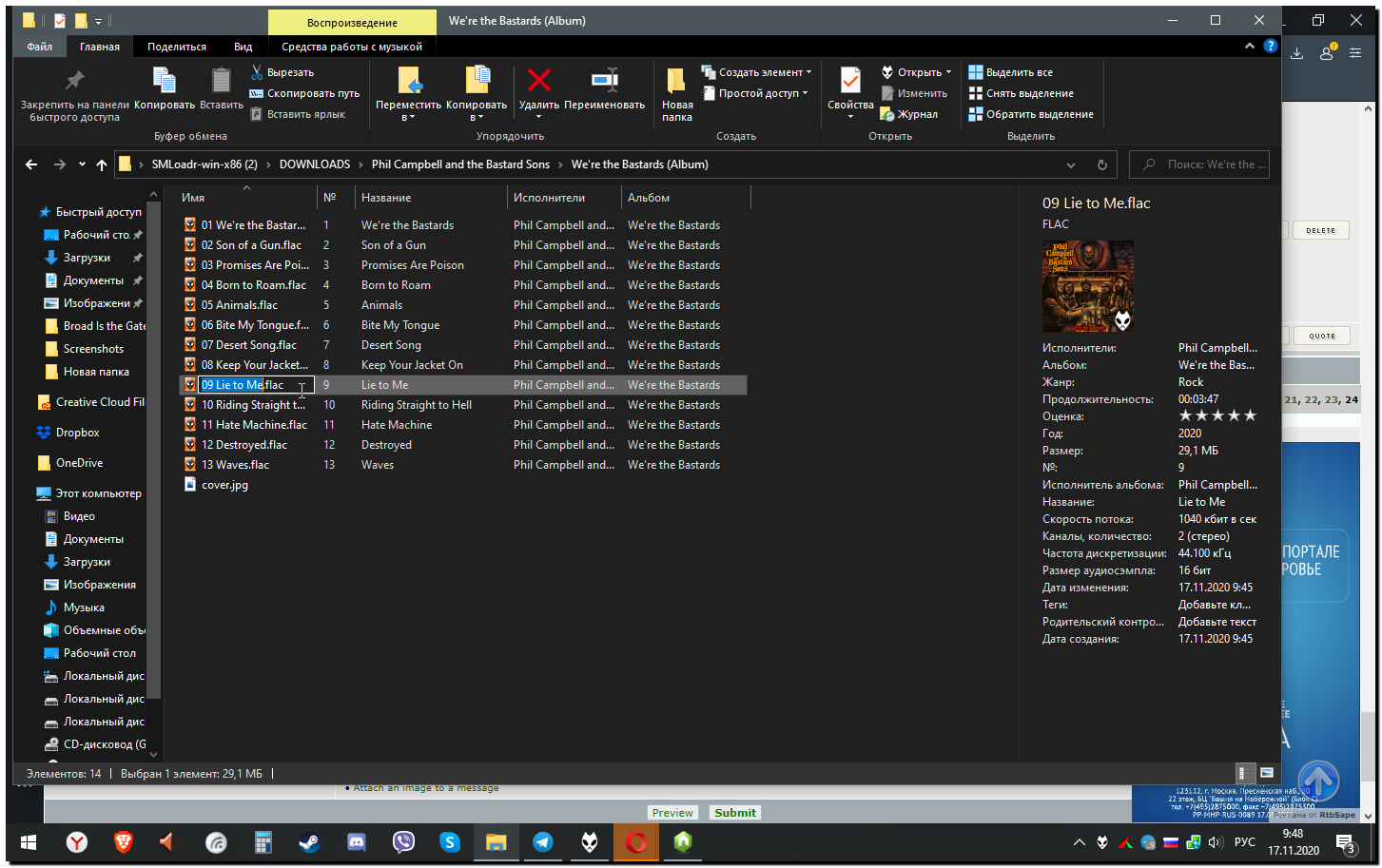The width and height of the screenshot is (1382, 868).
Task: Refresh the current folder
Action: (1102, 164)
